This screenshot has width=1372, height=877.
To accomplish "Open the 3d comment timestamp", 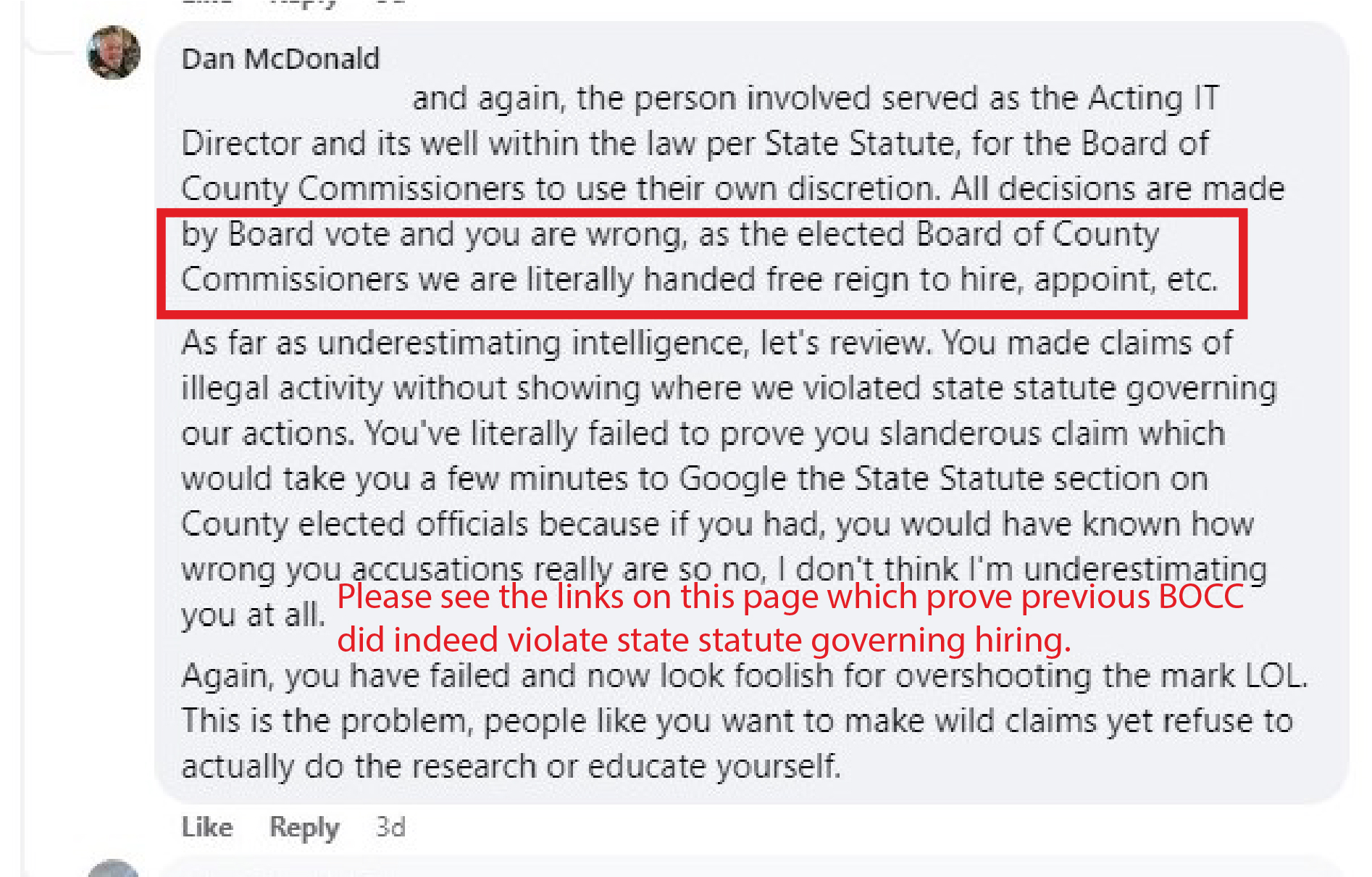I will [x=390, y=827].
